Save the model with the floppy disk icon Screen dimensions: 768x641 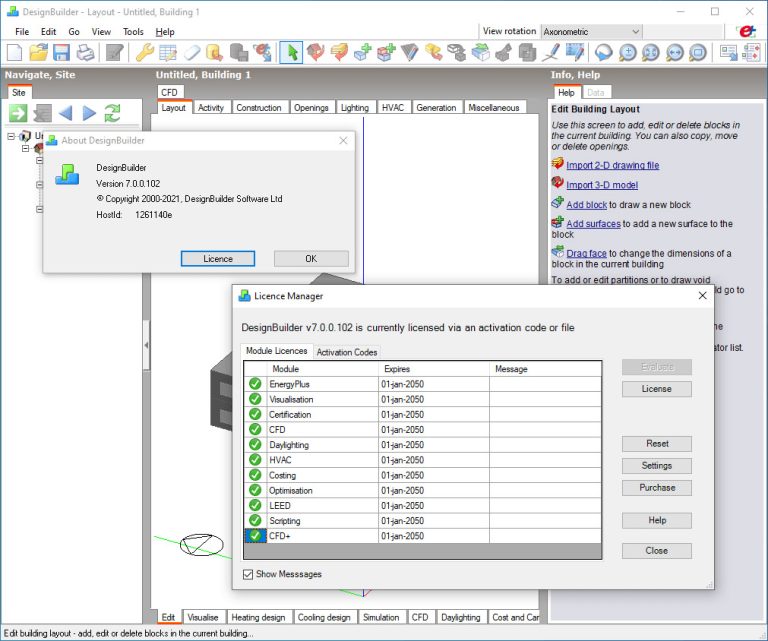pos(61,52)
